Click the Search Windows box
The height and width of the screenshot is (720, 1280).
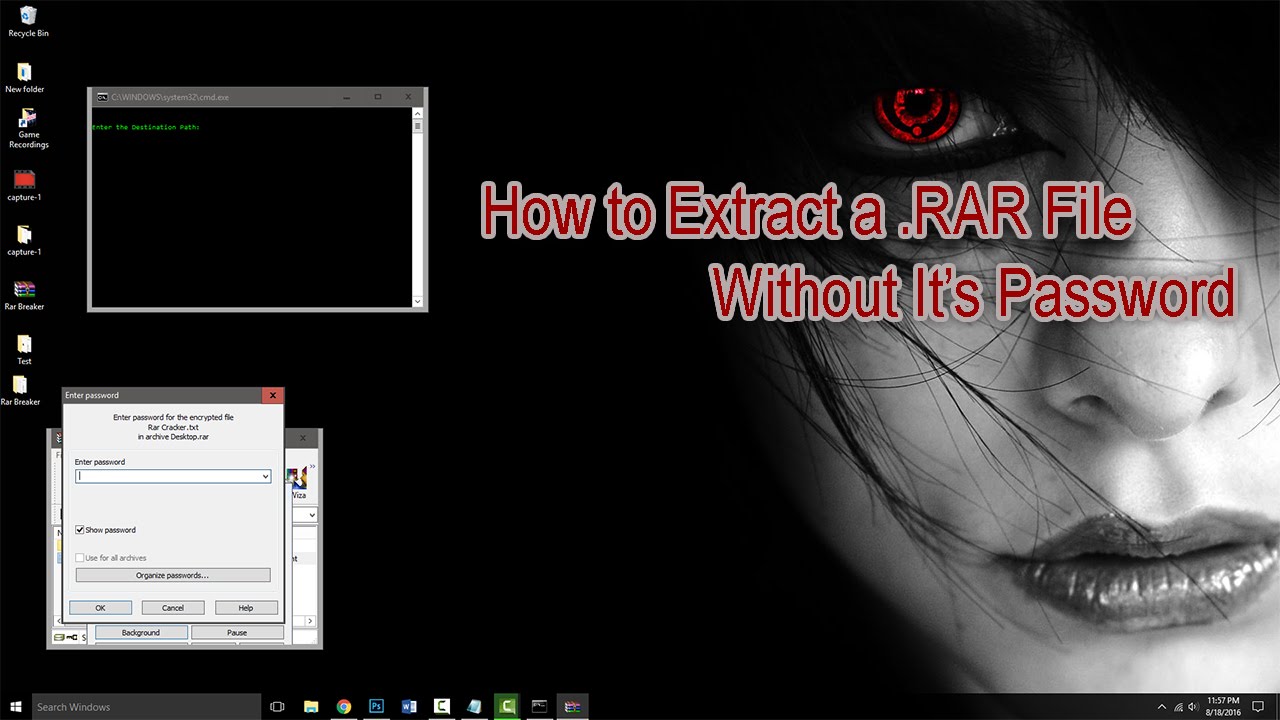click(x=146, y=706)
